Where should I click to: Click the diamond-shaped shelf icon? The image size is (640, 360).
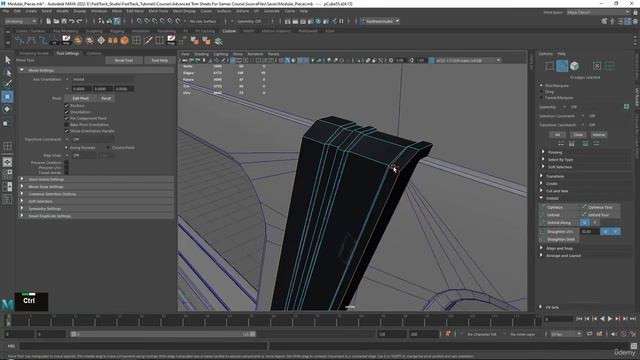point(101,40)
